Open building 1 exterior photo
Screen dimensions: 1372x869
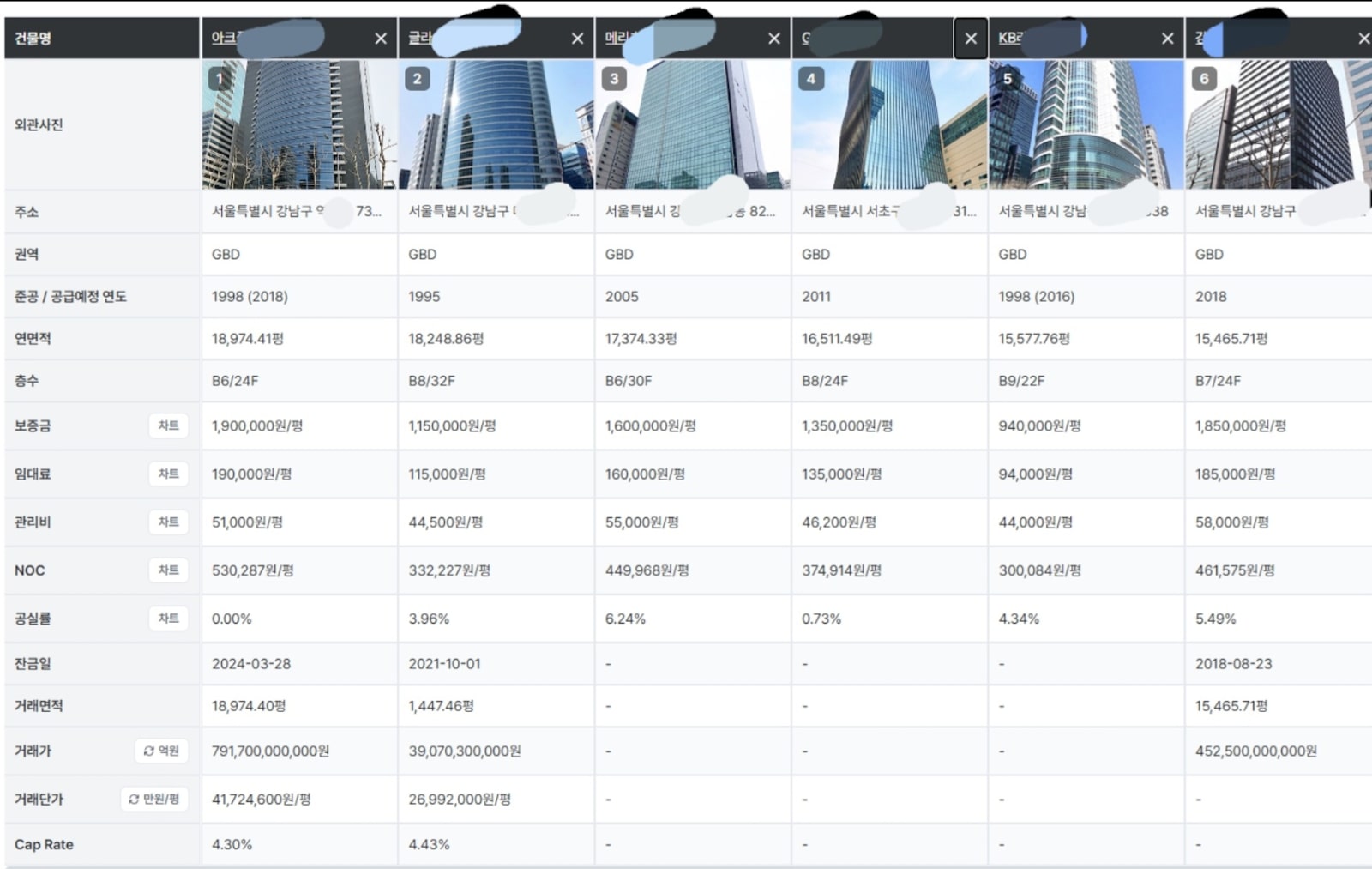(x=299, y=124)
